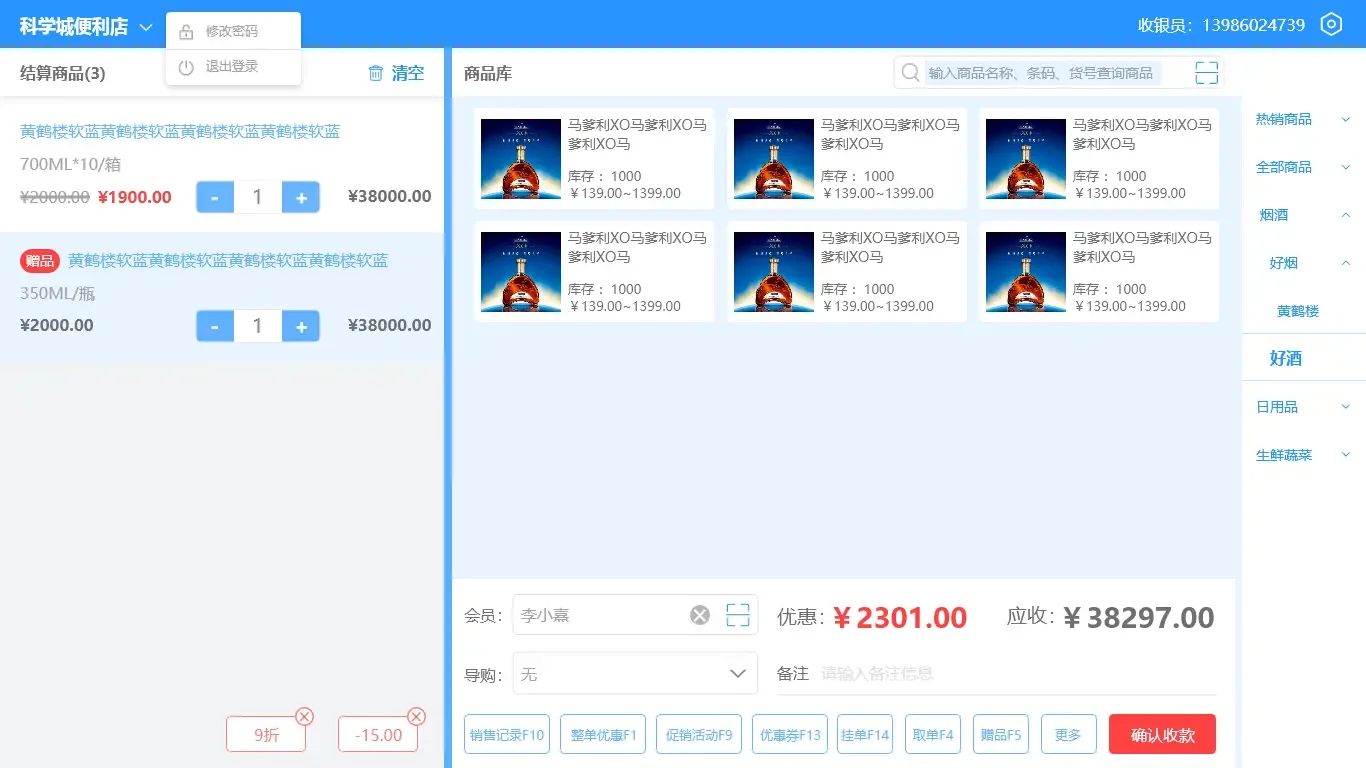Click the magnifier icon in product search
Screen dimensions: 1366x768
911,72
